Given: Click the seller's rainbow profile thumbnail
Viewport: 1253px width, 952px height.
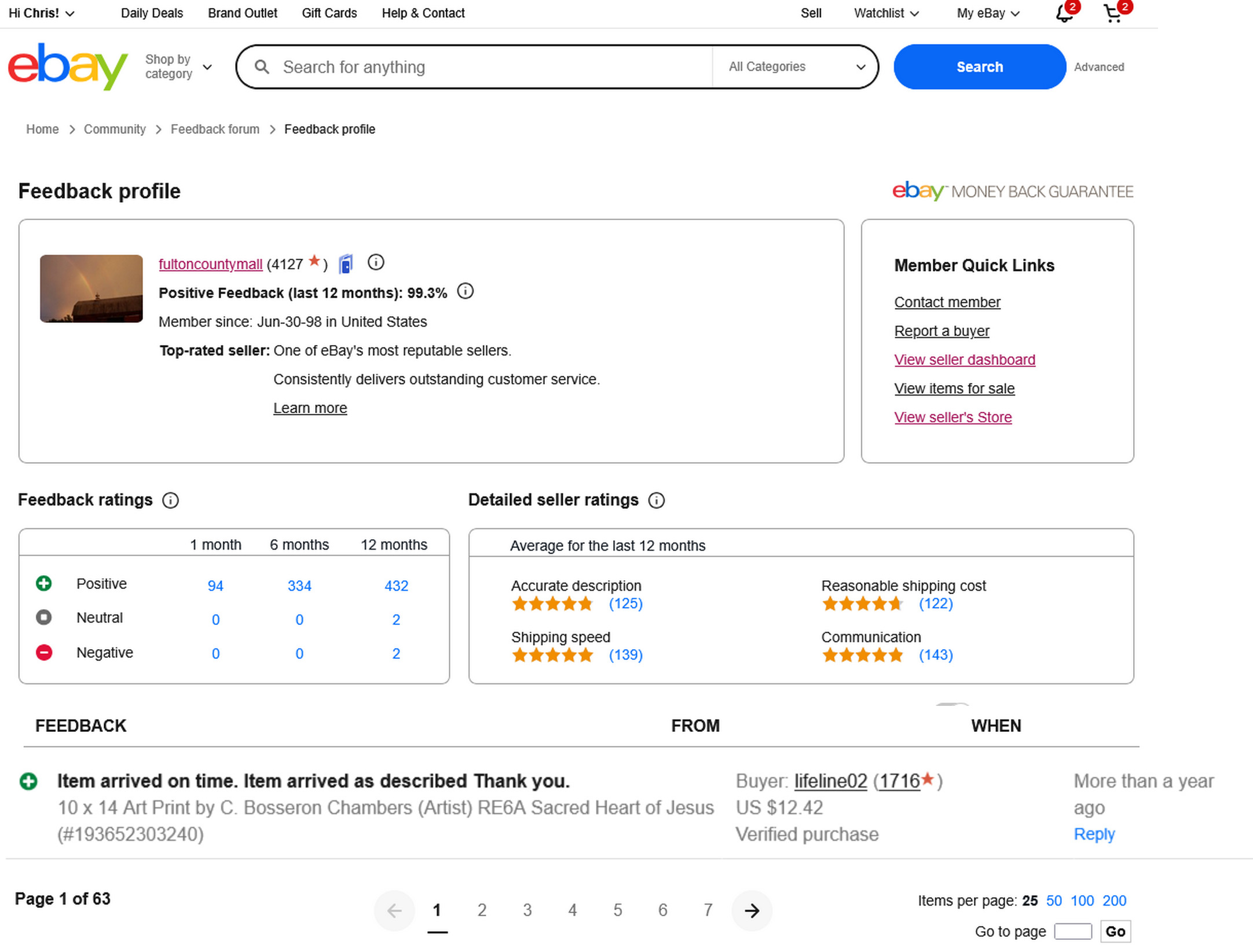Looking at the screenshot, I should tap(91, 288).
